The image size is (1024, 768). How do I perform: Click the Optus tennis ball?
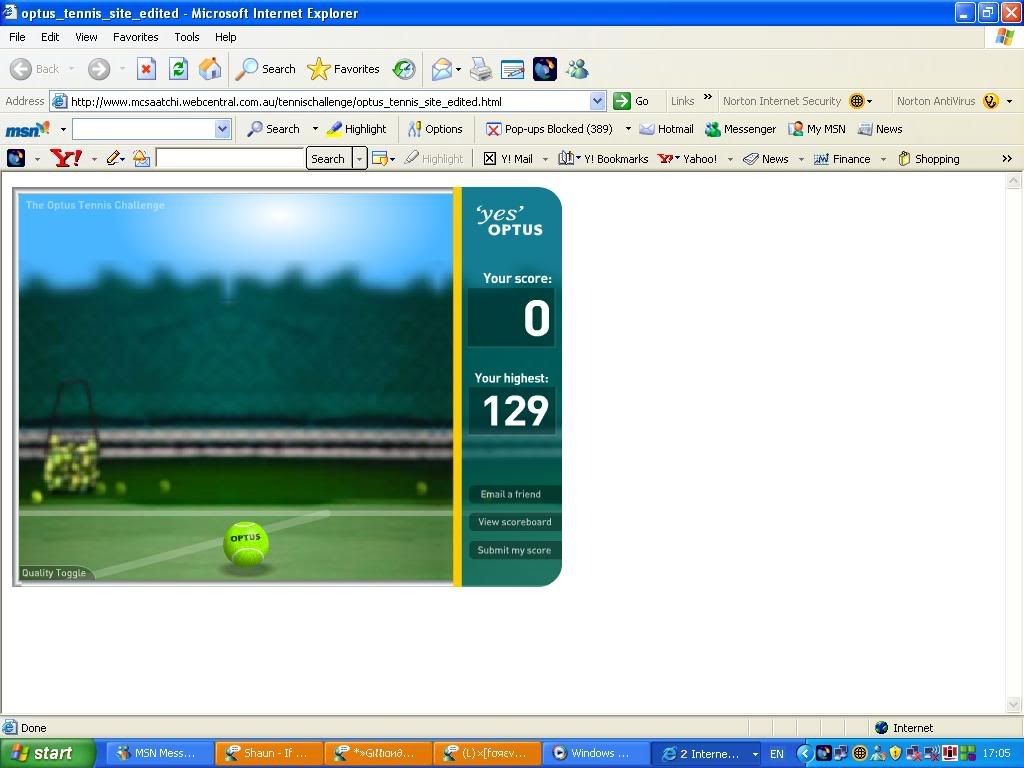point(246,543)
